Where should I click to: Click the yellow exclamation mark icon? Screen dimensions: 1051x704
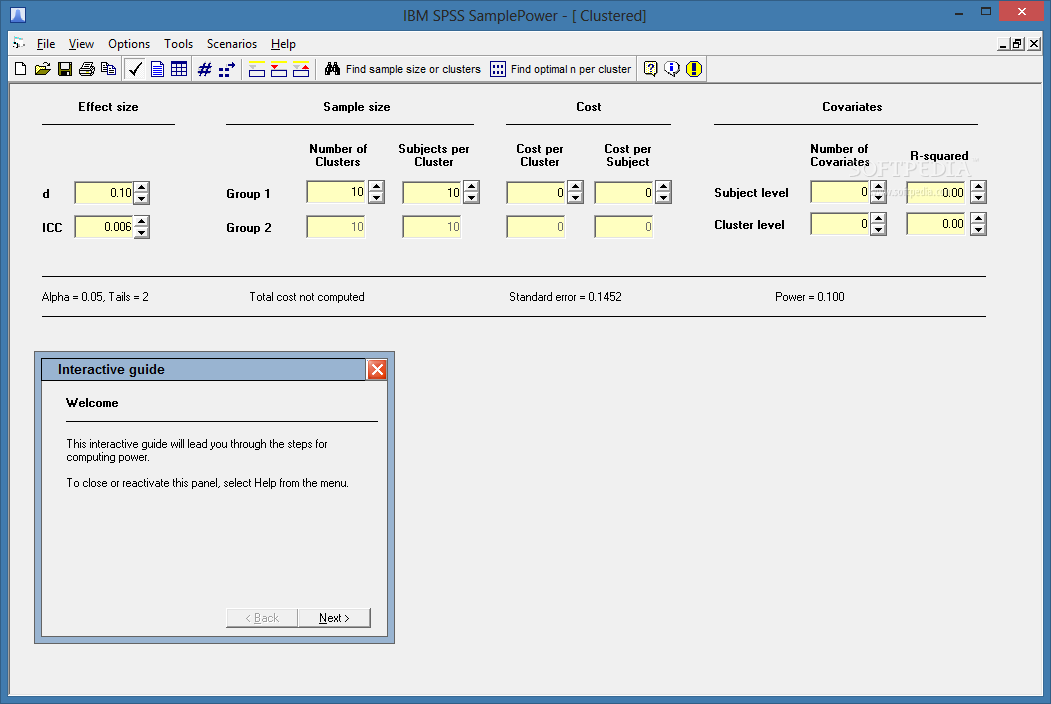(694, 69)
